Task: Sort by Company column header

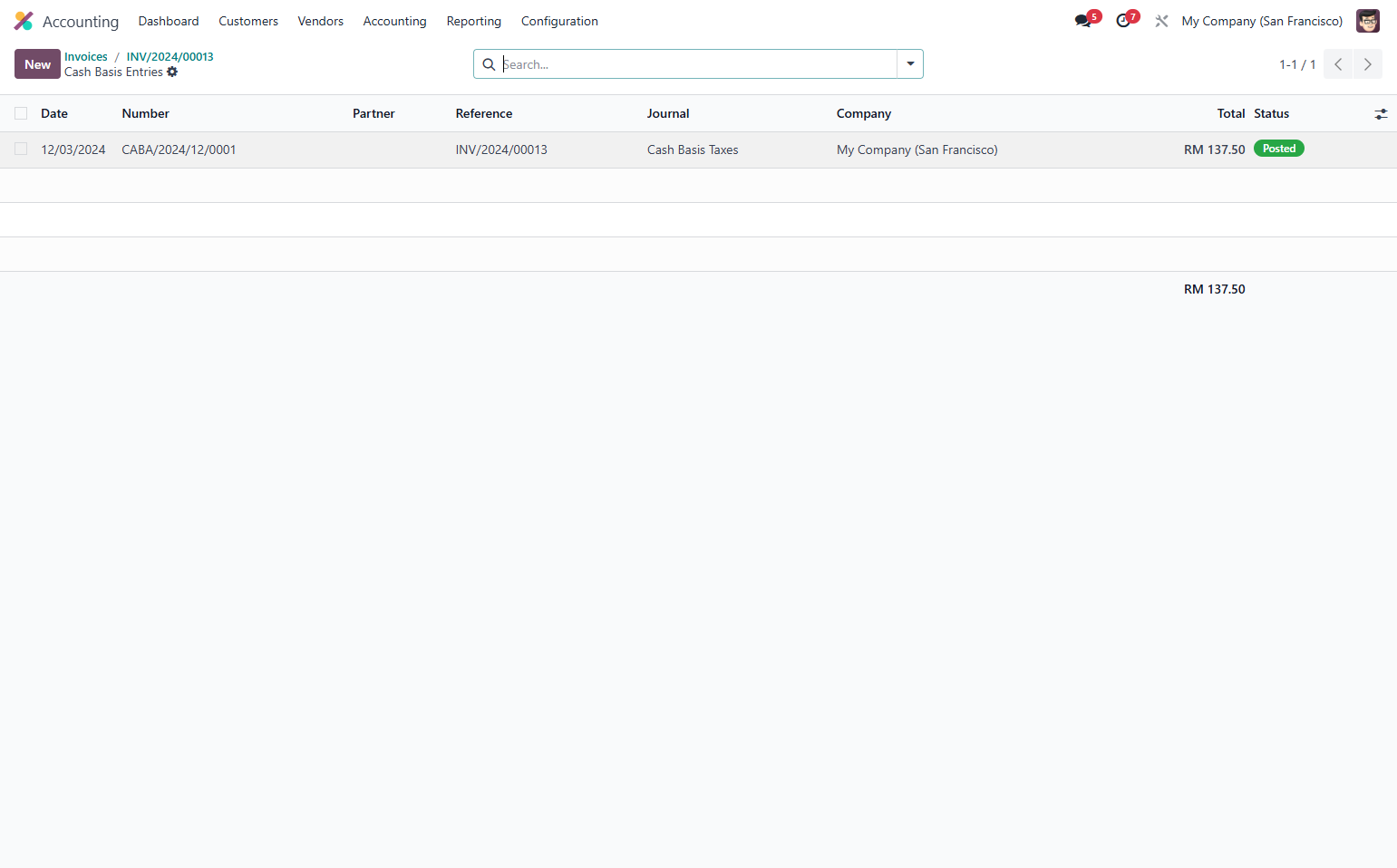Action: (864, 113)
